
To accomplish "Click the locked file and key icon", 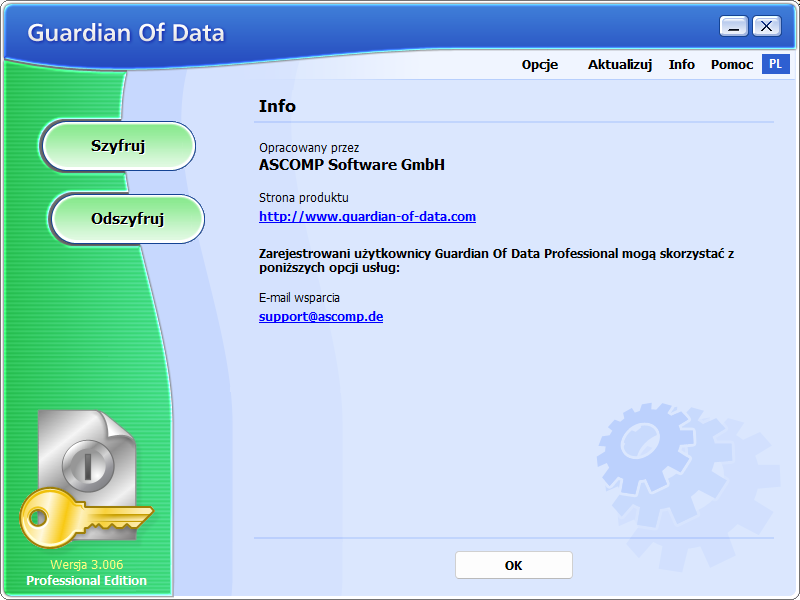I will pos(87,478).
